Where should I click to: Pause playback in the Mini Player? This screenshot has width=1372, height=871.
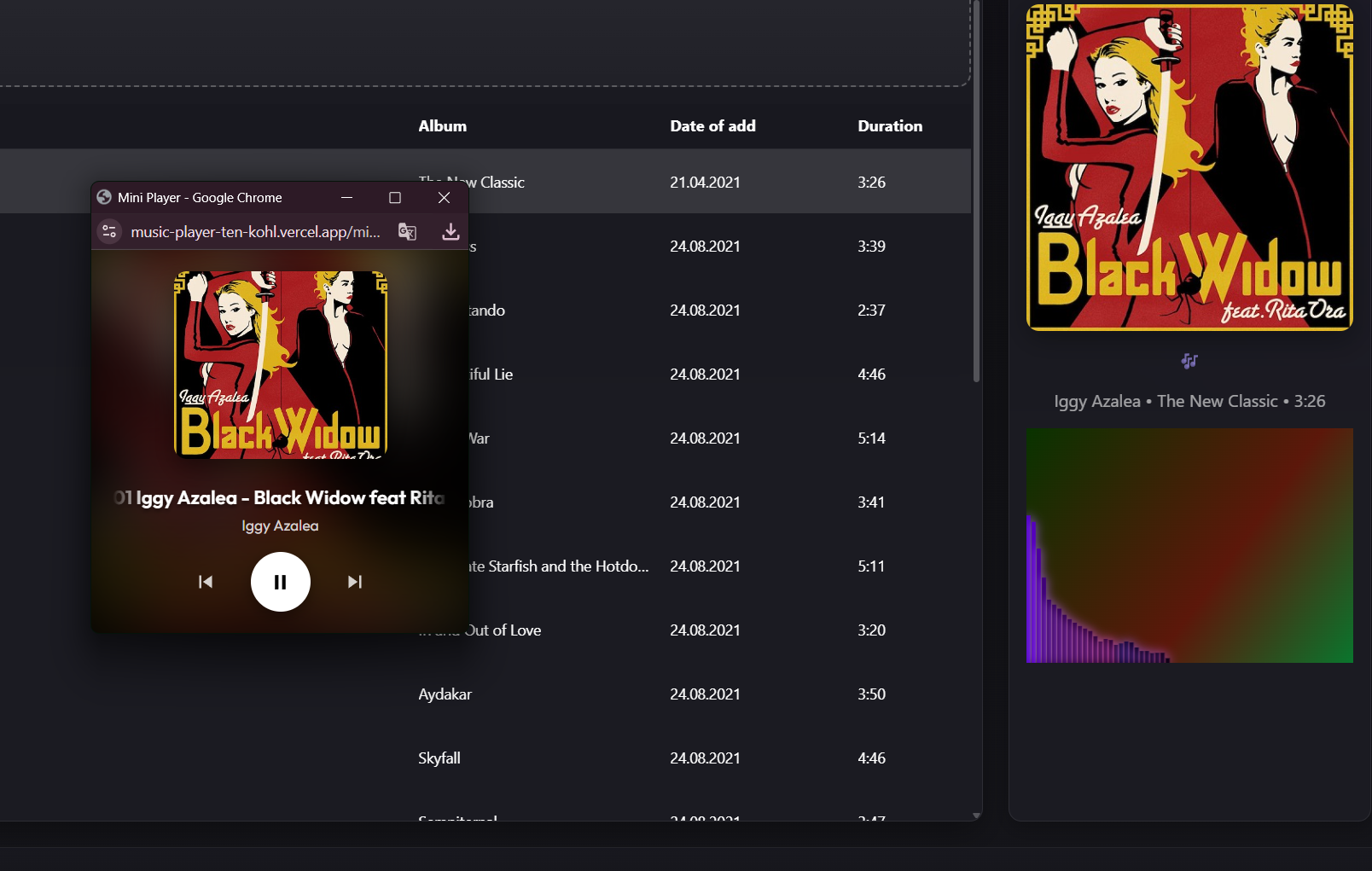(x=280, y=582)
